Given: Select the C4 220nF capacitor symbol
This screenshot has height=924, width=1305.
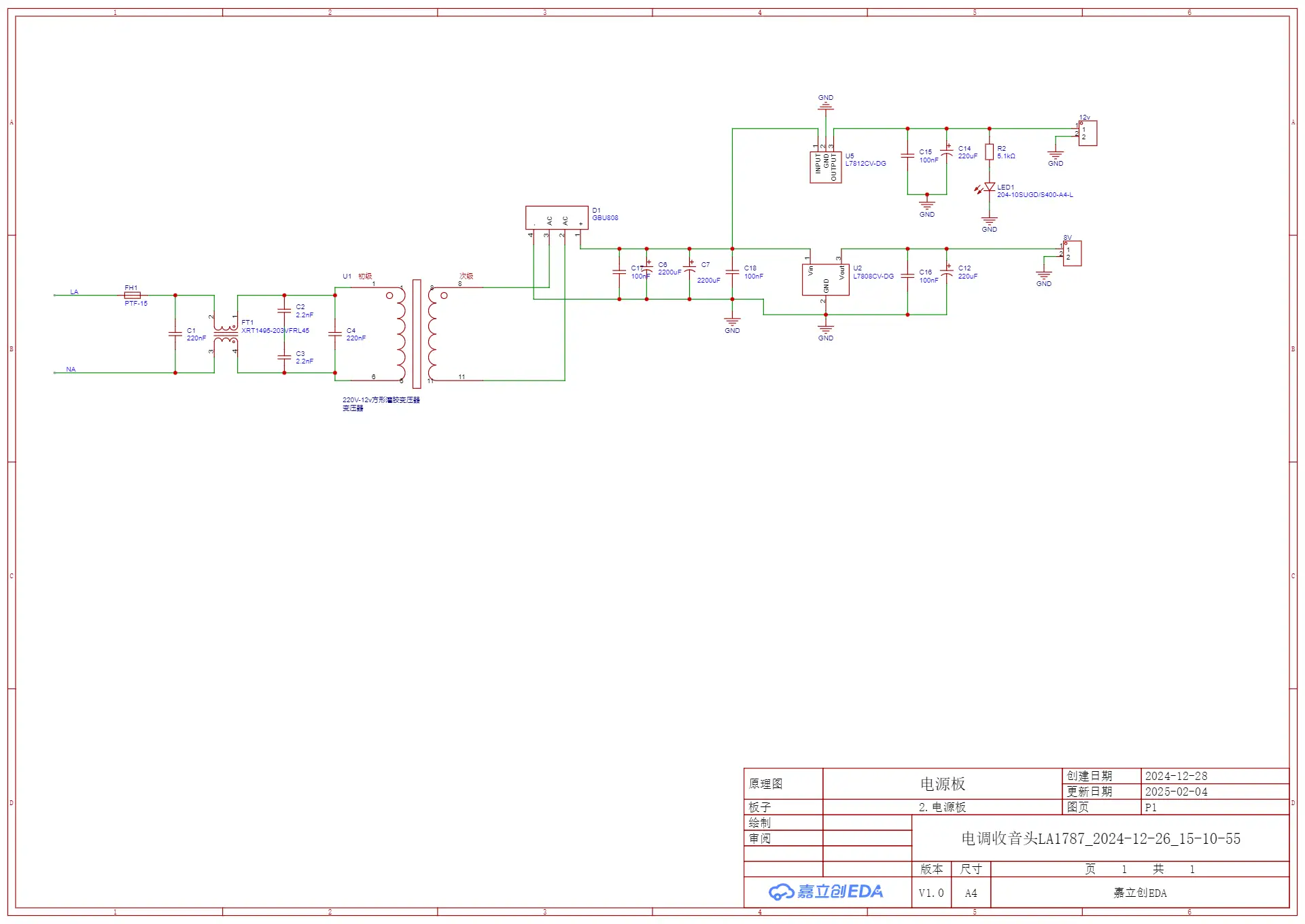Looking at the screenshot, I should click(x=334, y=334).
